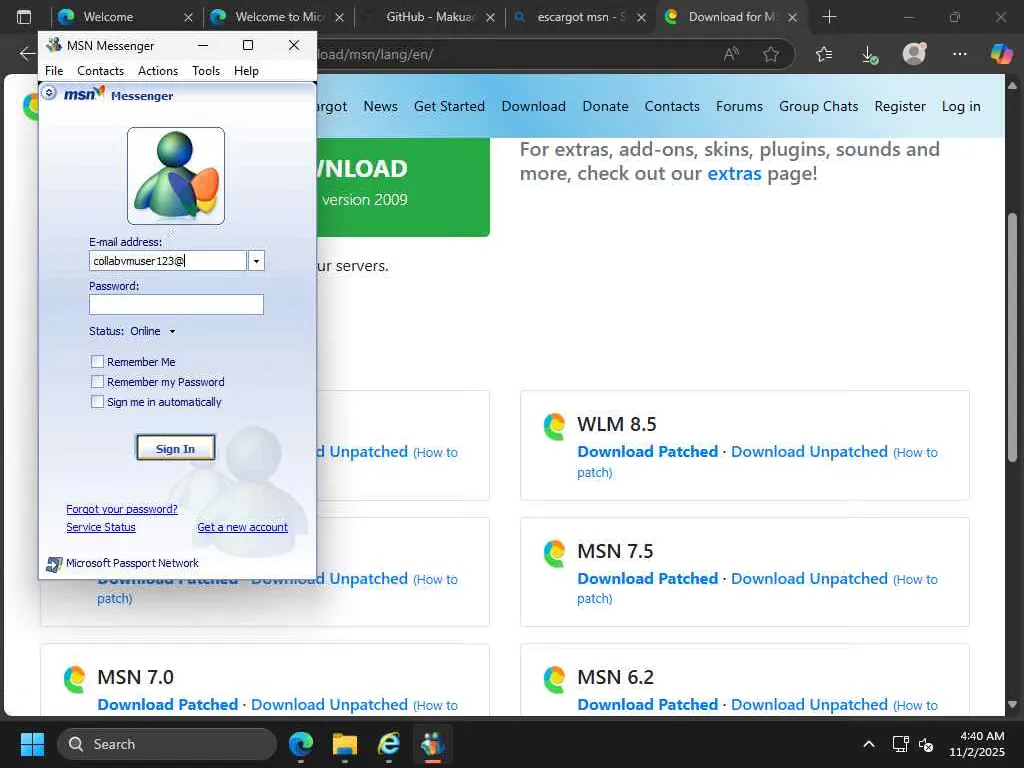This screenshot has width=1024, height=768.
Task: Click MSN 7.5 Download Unpatched link
Action: coord(809,579)
